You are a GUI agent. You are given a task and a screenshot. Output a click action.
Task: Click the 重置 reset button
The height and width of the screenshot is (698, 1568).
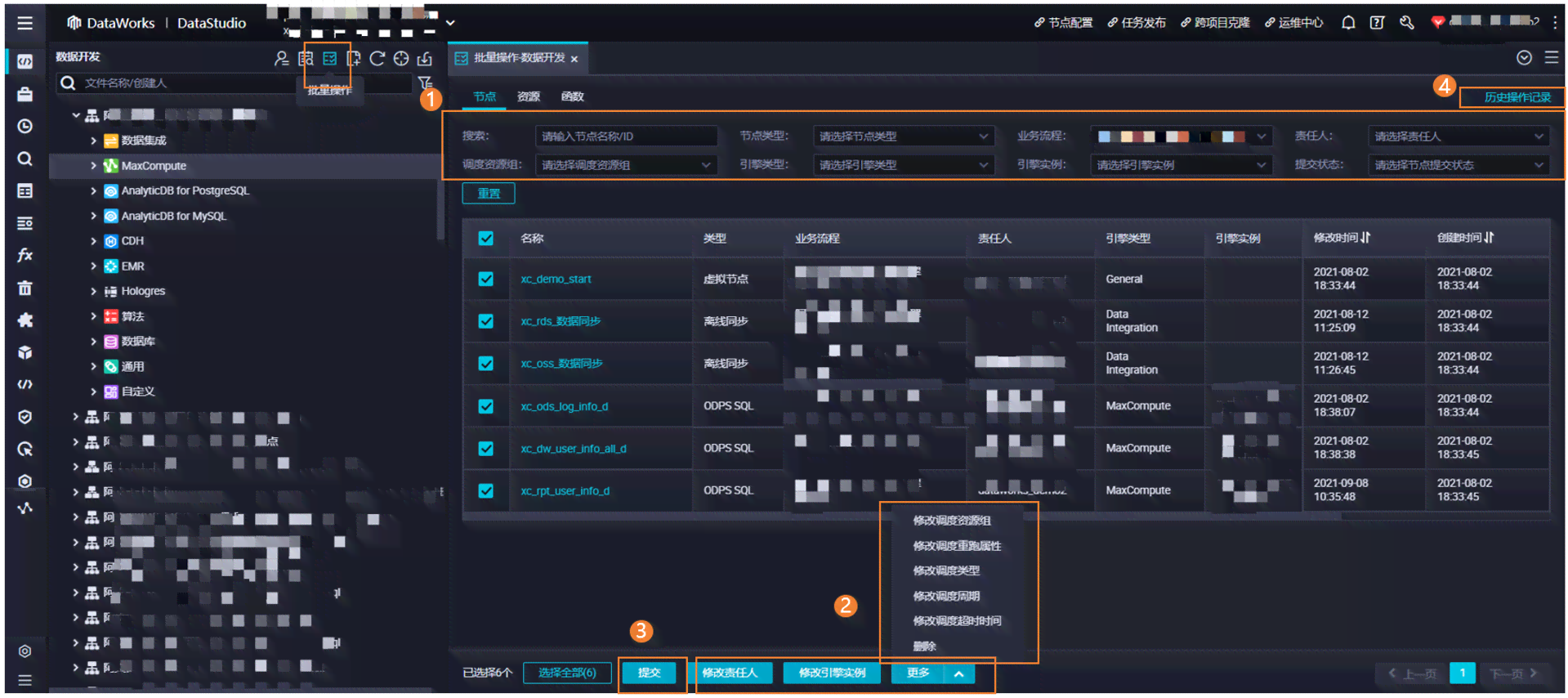tap(489, 194)
